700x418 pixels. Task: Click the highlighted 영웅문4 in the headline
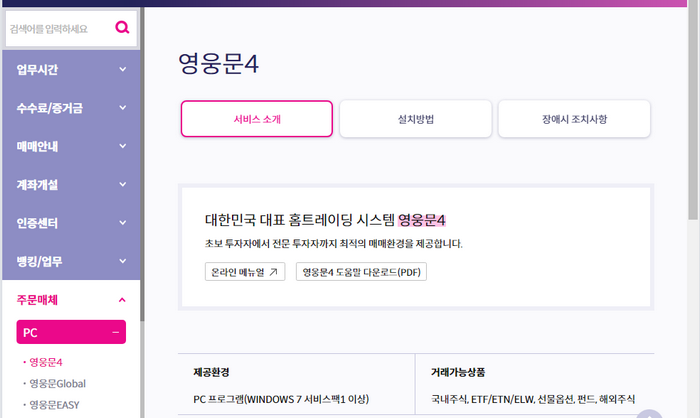pyautogui.click(x=421, y=220)
